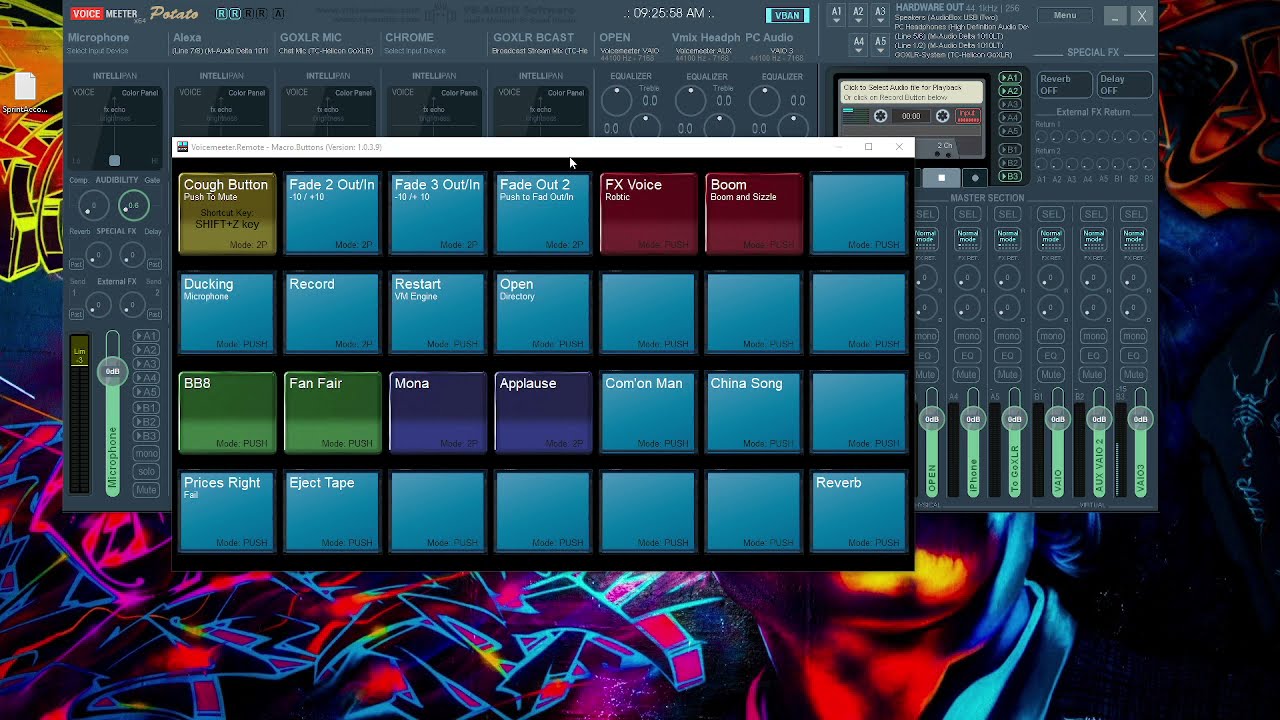Click the Macro Buttons window title icon
This screenshot has height=720, width=1280.
(182, 147)
